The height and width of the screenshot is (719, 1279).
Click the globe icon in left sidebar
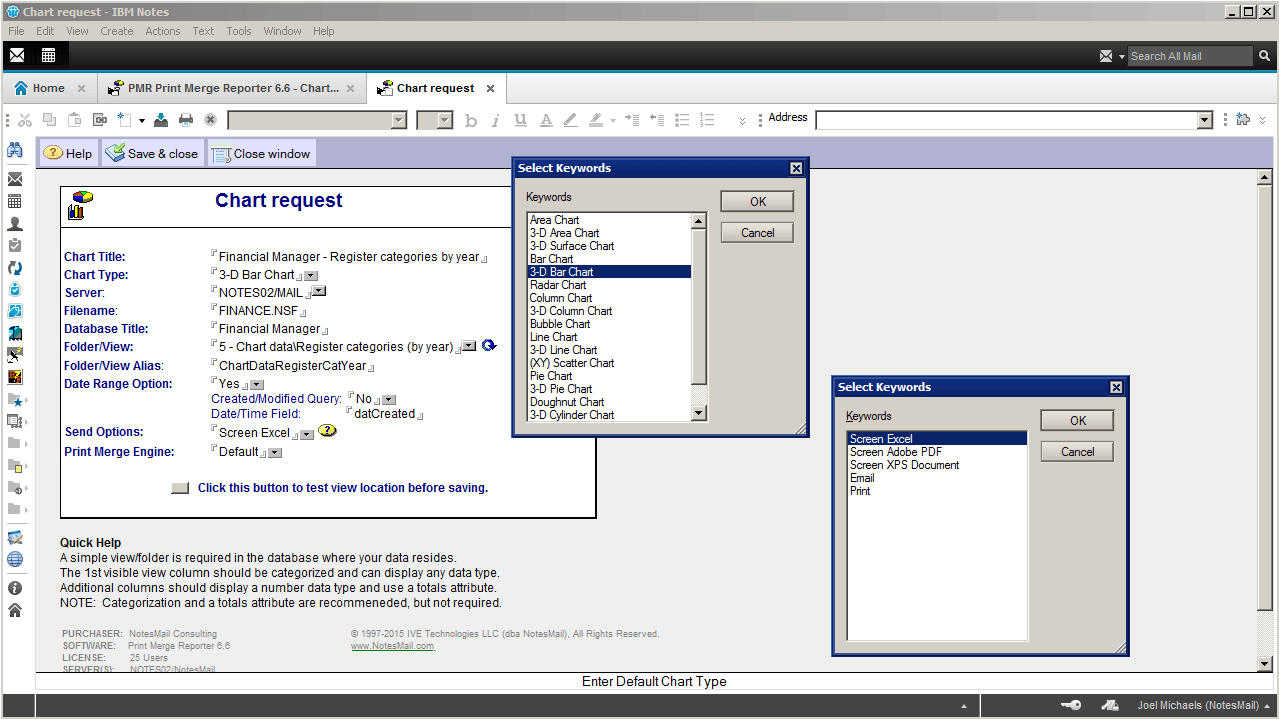(x=15, y=560)
